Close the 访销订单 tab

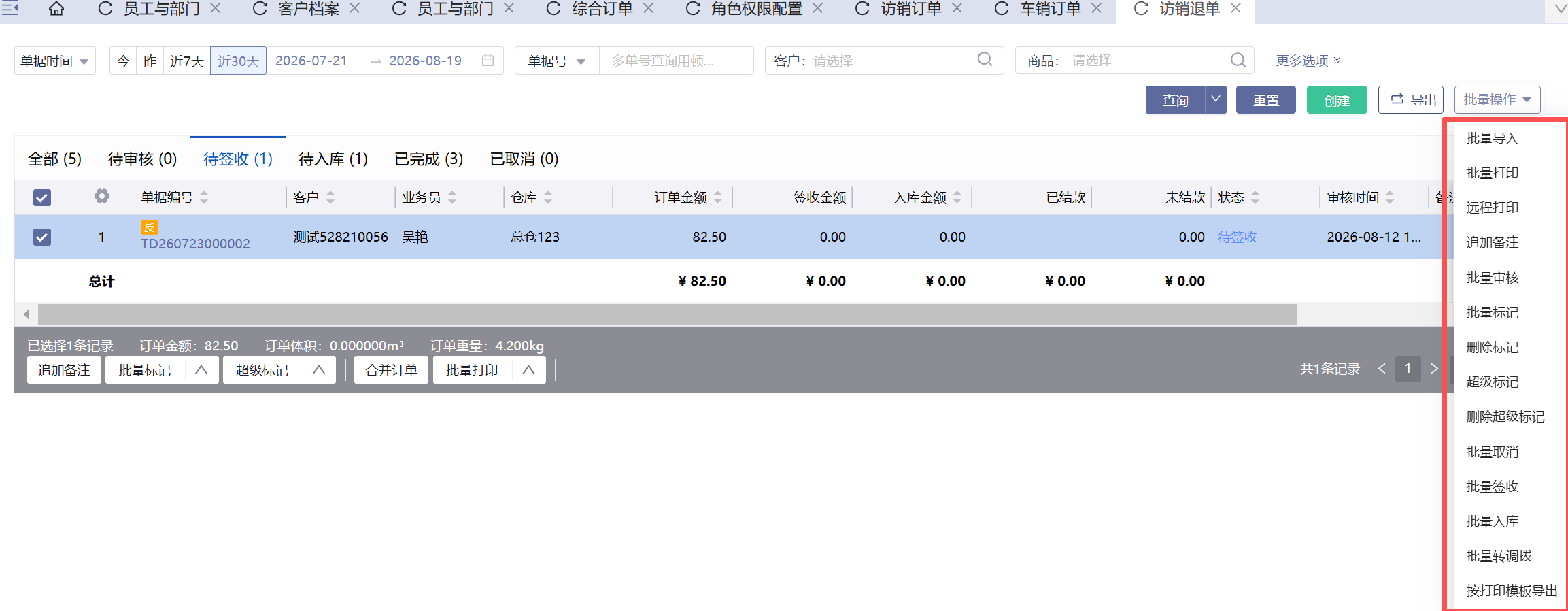957,8
